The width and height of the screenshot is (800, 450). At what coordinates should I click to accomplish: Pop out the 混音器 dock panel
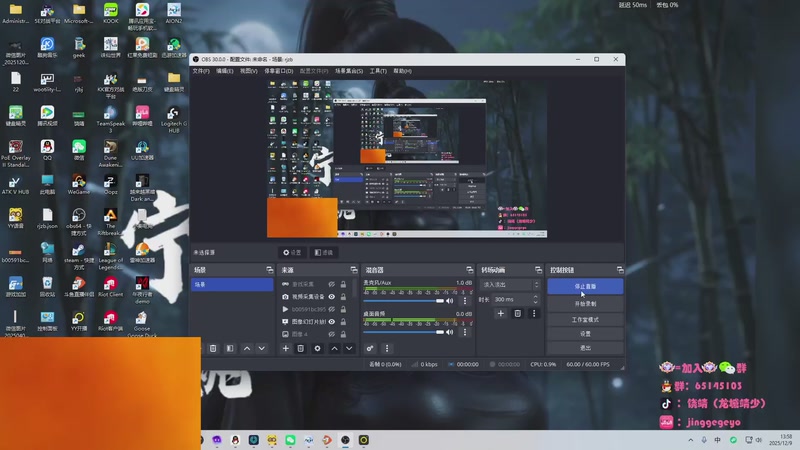pos(469,270)
